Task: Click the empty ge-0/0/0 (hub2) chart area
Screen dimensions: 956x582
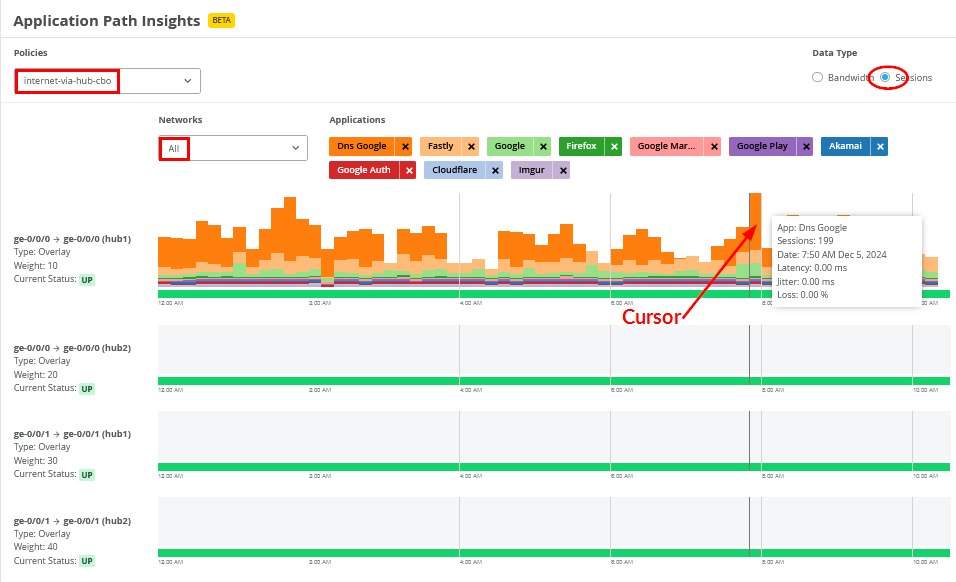Action: [x=554, y=350]
